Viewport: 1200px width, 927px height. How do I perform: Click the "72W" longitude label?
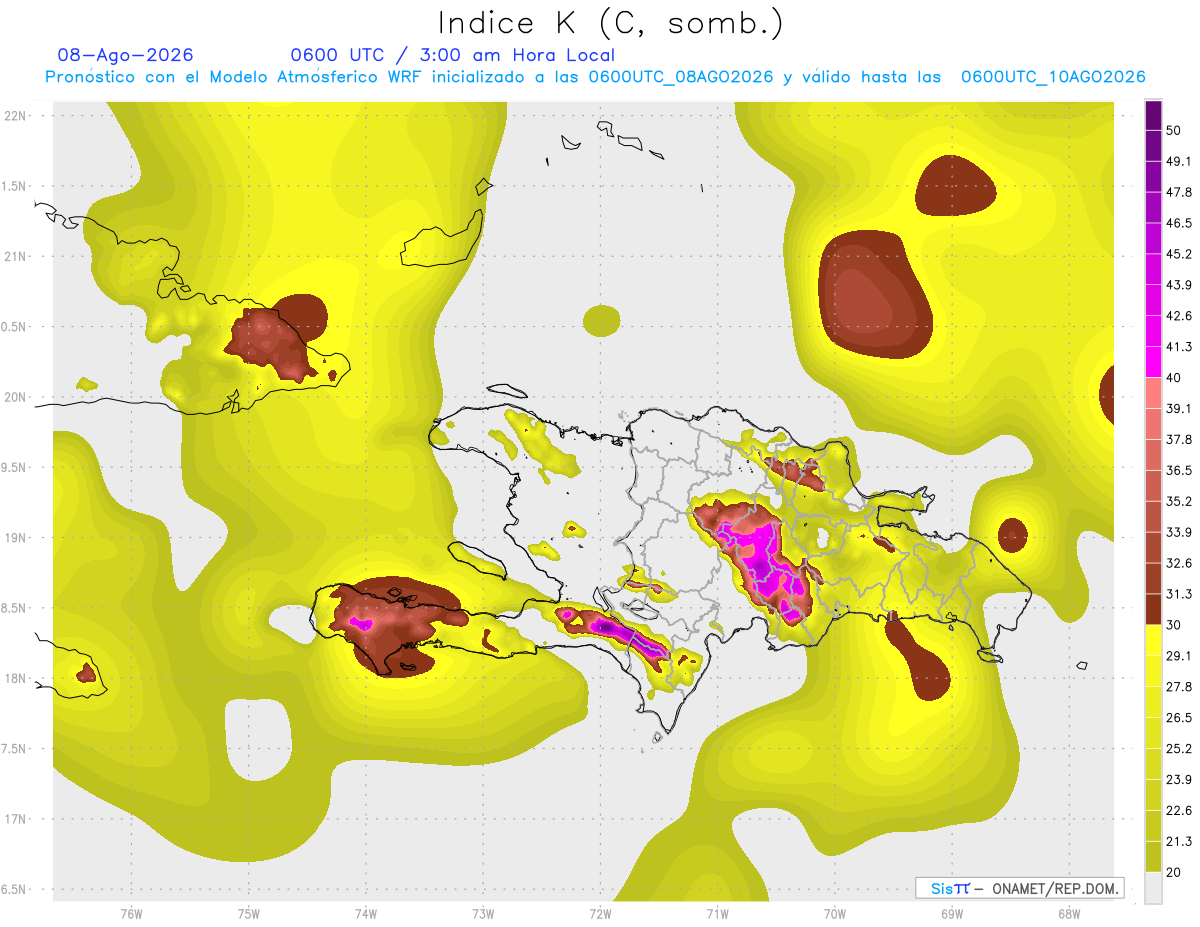599,914
